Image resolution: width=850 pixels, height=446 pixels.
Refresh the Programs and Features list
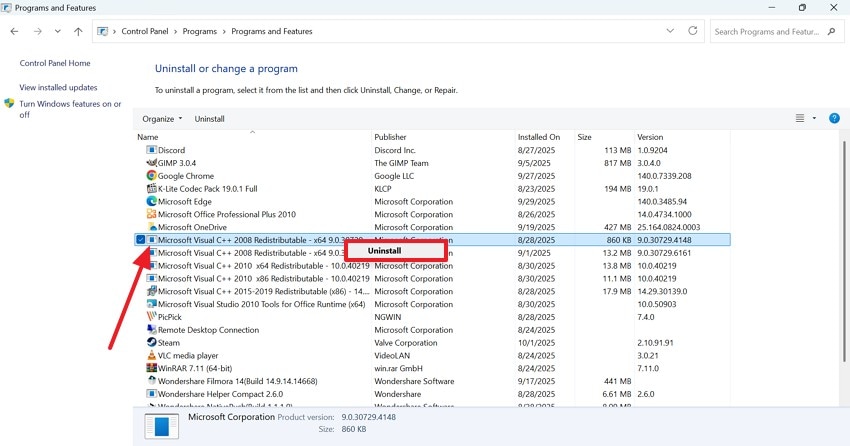693,31
